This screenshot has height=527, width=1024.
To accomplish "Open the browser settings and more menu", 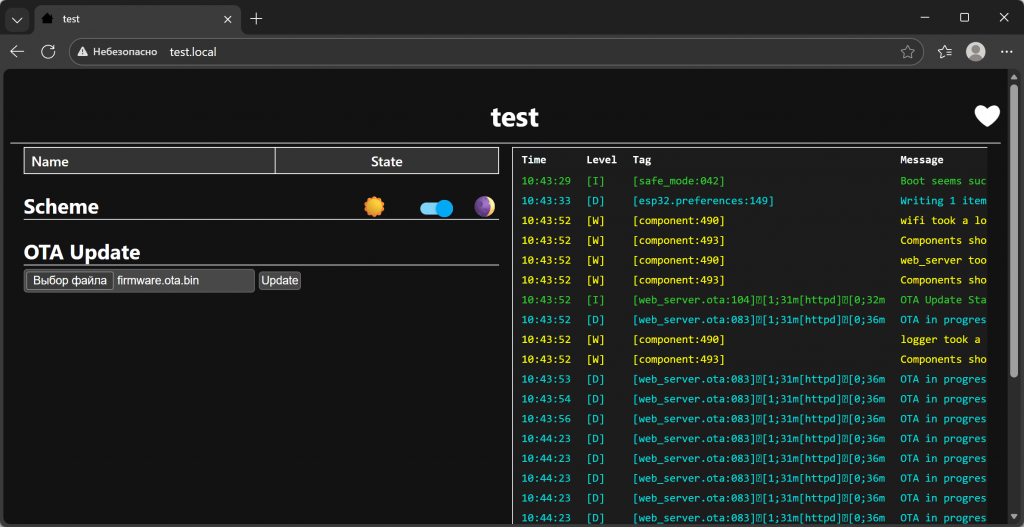I will click(x=1006, y=52).
